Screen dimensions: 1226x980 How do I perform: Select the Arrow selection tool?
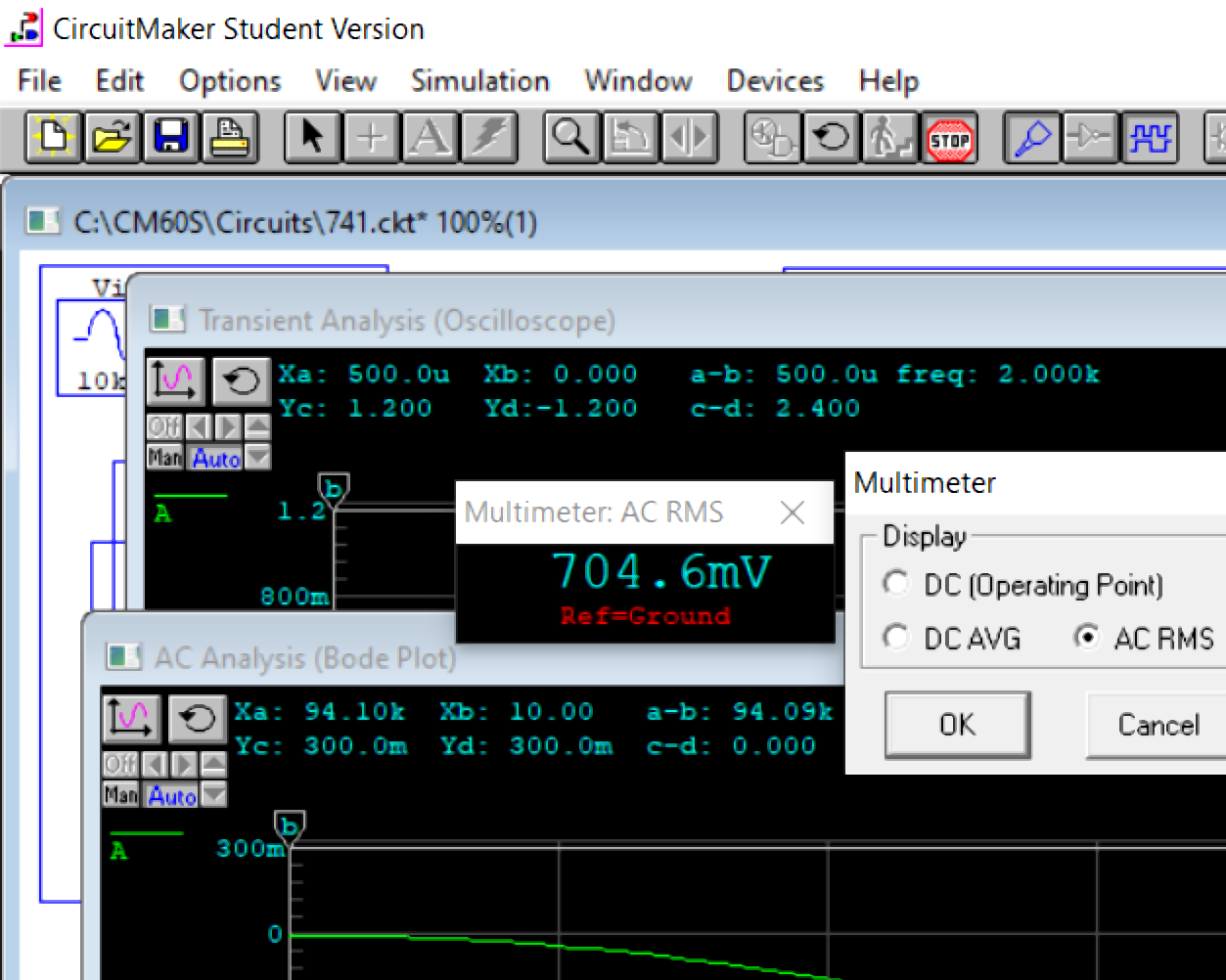(311, 138)
